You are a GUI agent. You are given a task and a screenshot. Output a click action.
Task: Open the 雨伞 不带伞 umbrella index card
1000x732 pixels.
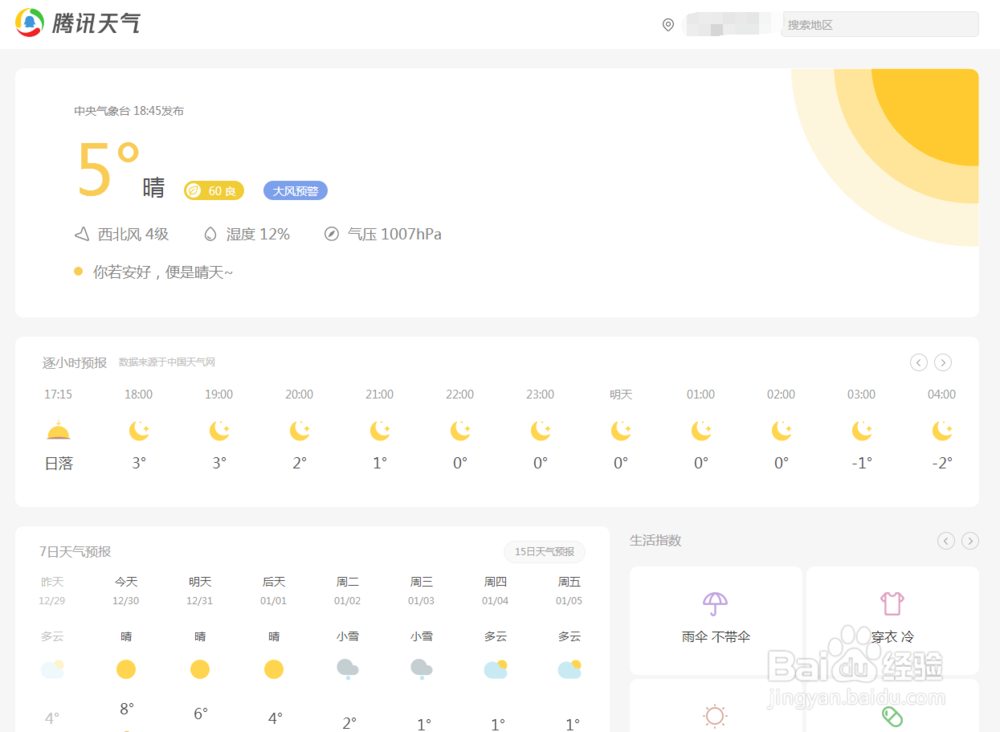[x=716, y=620]
